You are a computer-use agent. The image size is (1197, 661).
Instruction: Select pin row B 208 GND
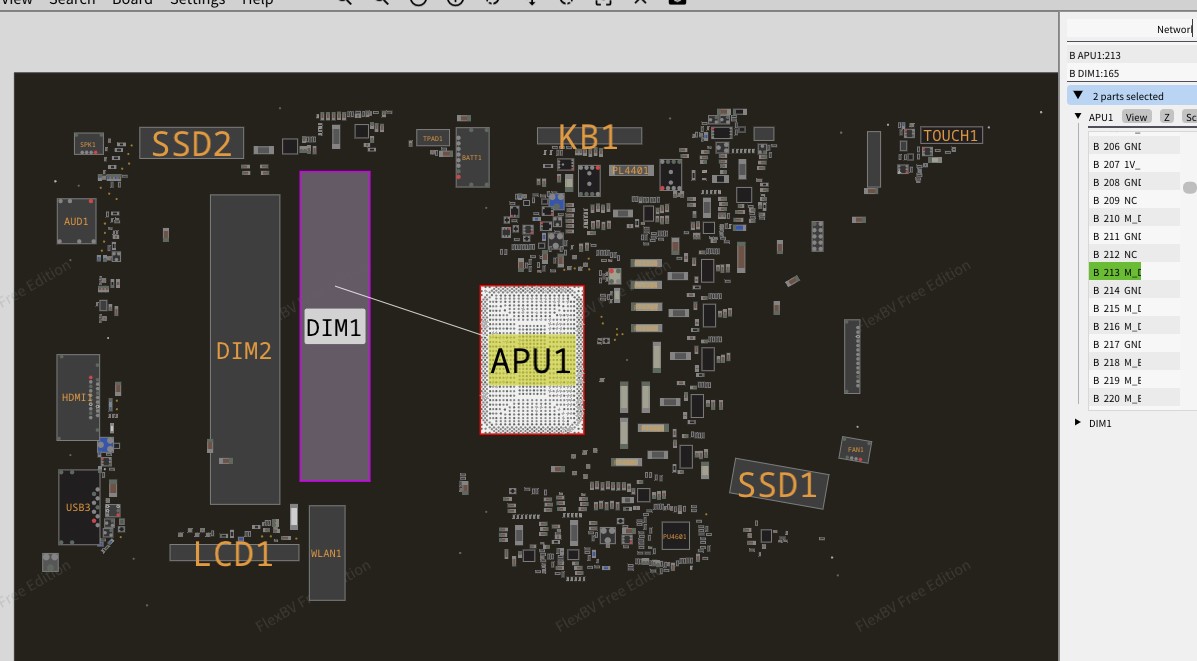click(1134, 182)
